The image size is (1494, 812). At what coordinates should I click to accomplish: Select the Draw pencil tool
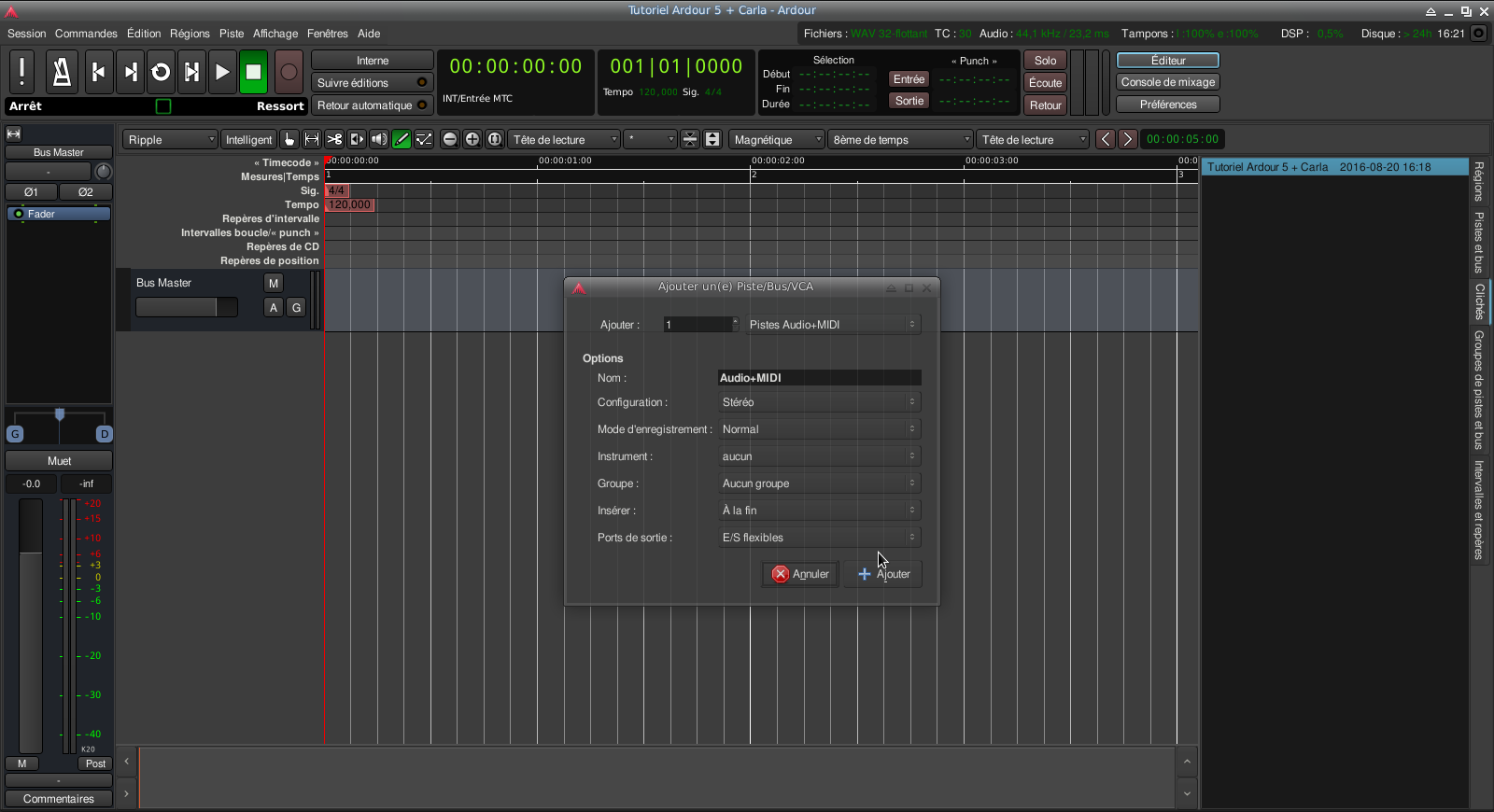(402, 139)
